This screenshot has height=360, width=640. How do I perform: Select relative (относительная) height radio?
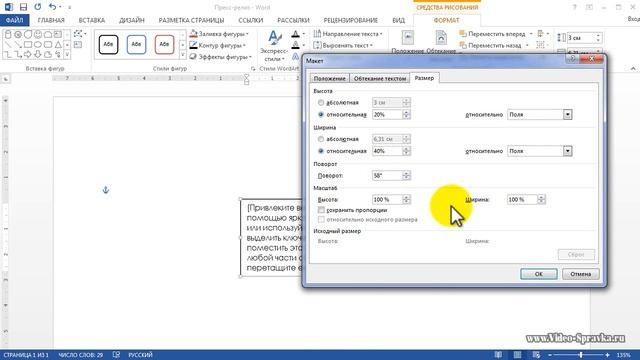click(x=321, y=115)
